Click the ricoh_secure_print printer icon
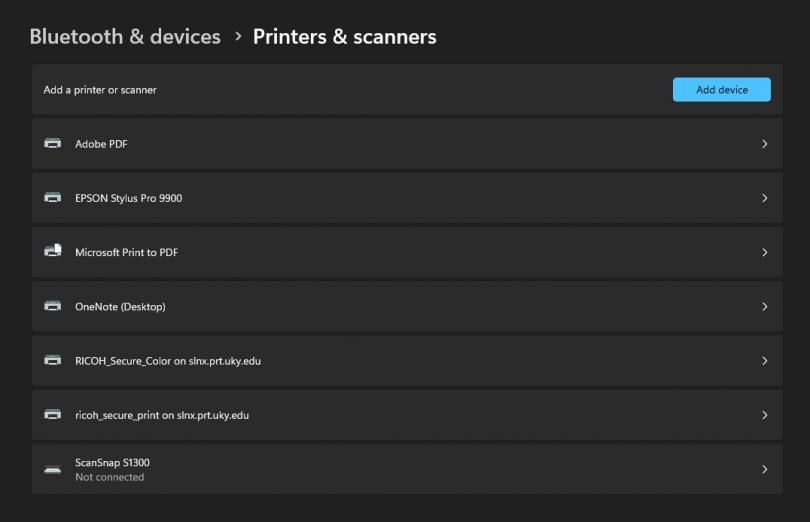The image size is (810, 522). point(52,415)
